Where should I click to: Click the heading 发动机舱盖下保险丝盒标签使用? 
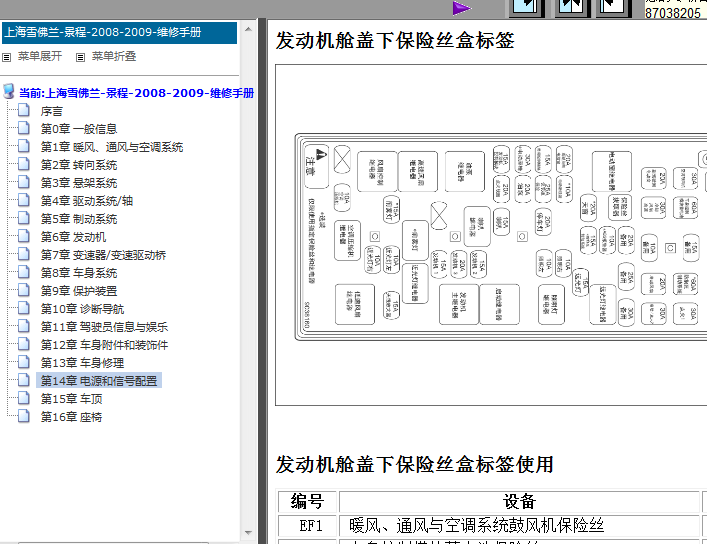click(x=414, y=464)
